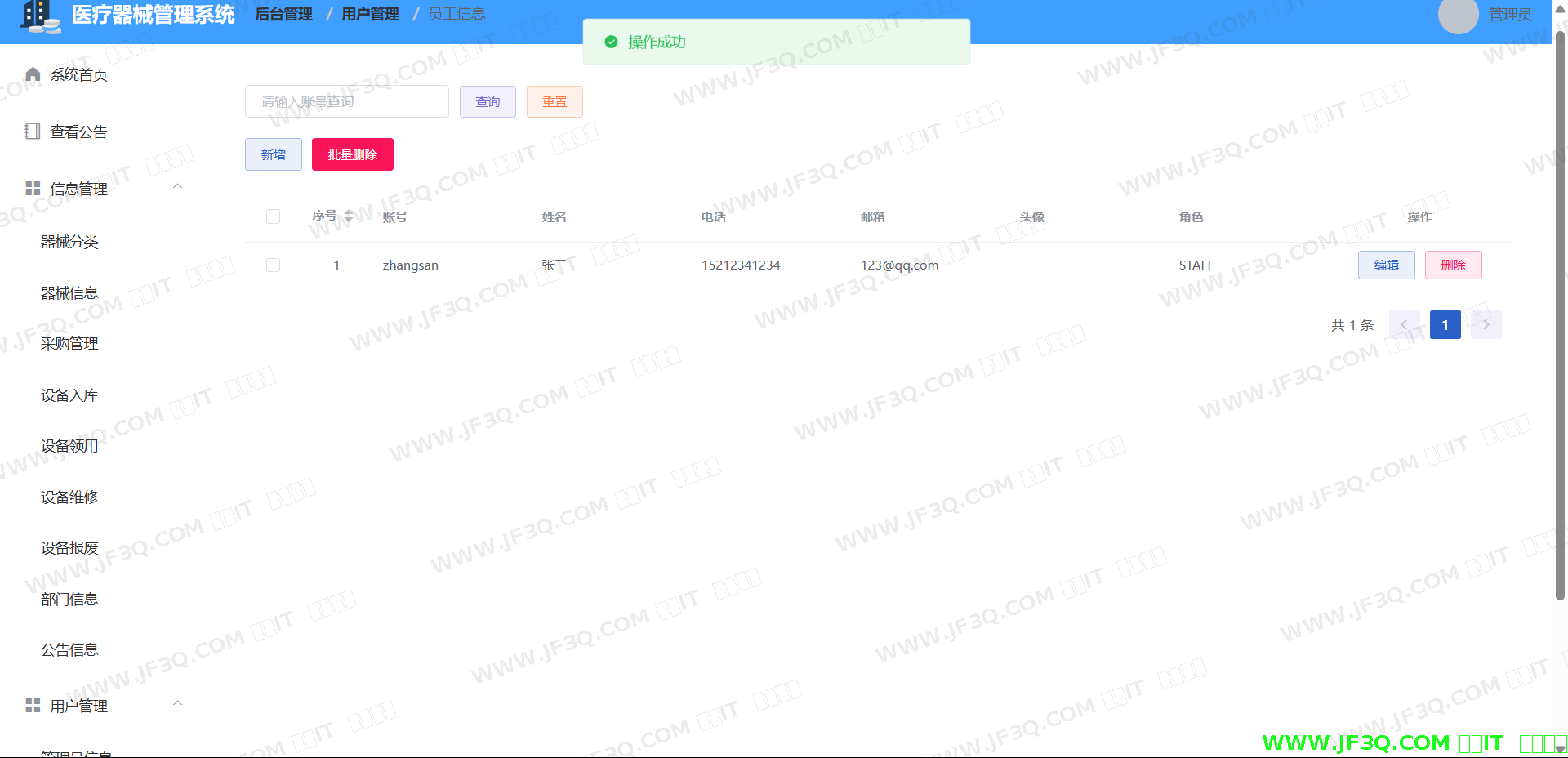Click the account search input field

point(346,102)
